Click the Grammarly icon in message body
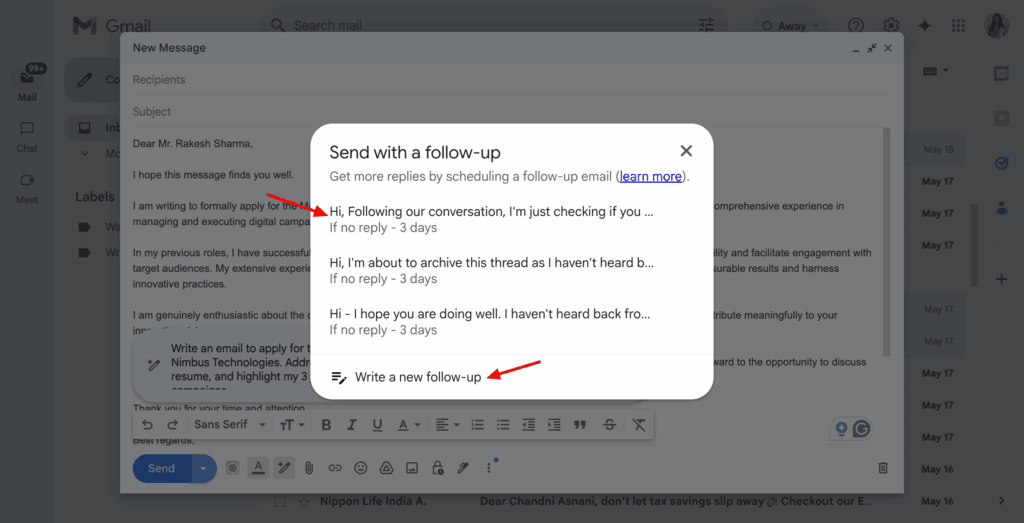 (x=862, y=428)
